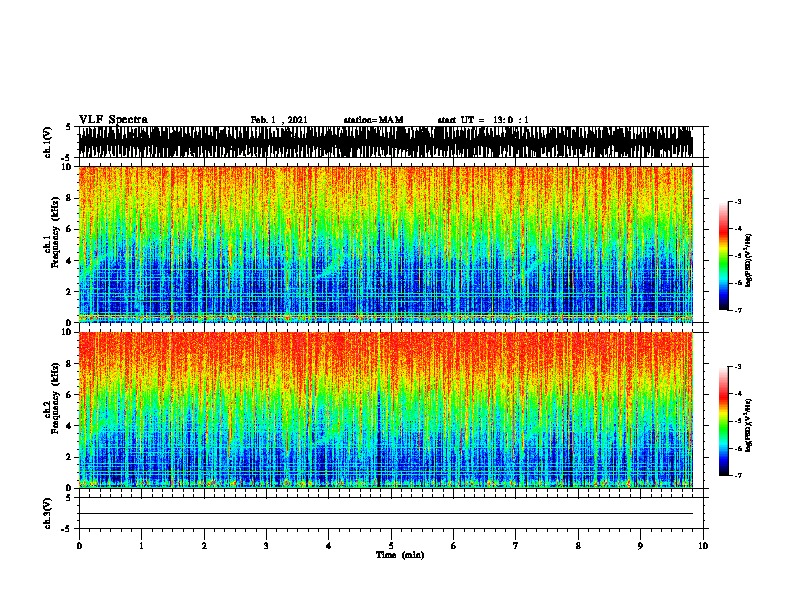Image resolution: width=792 pixels, height=612 pixels.
Task: Click the ch.1 frequency axis "8" tick label
Action: click(69, 198)
